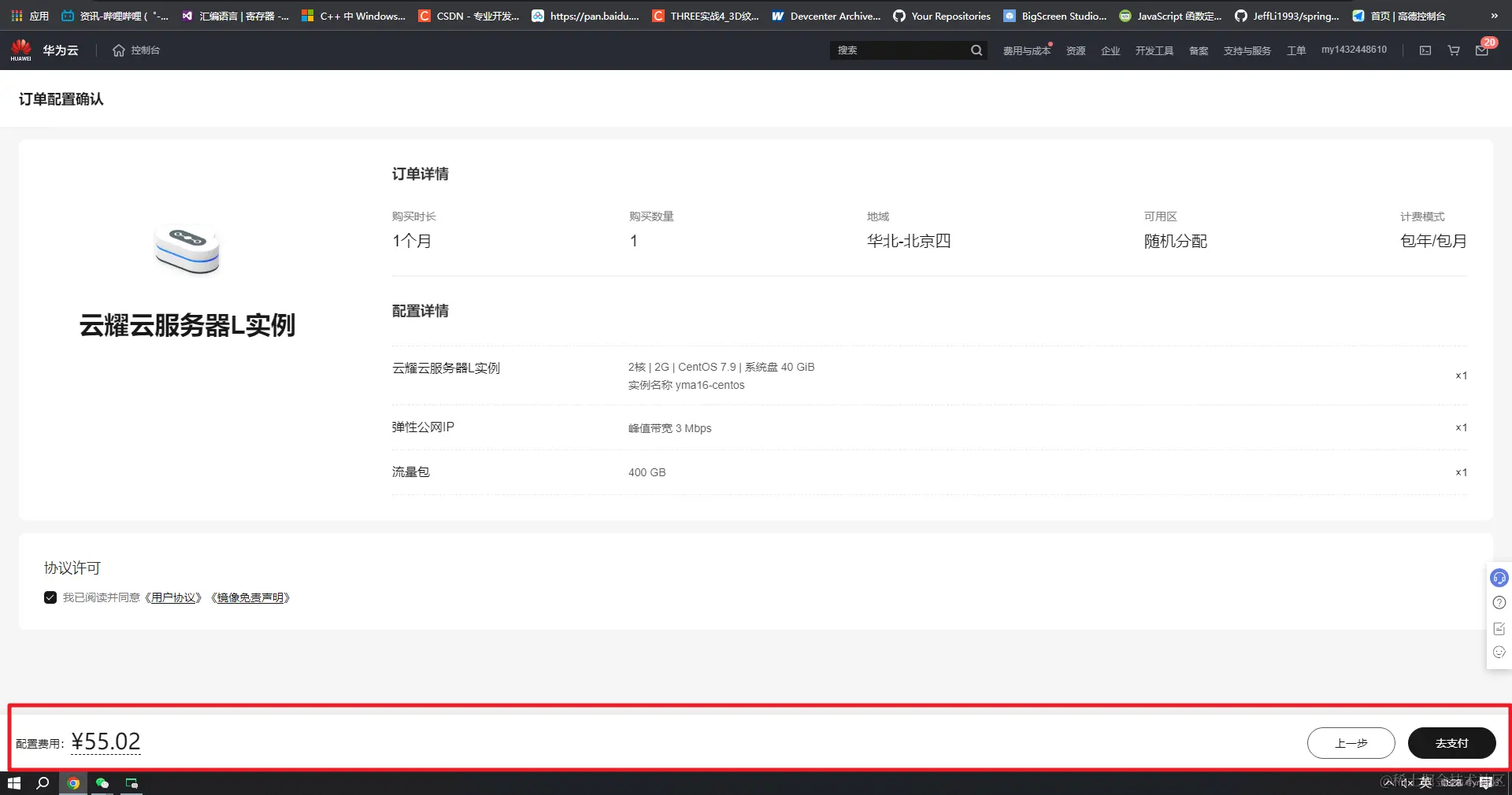This screenshot has width=1512, height=795.
Task: Open the 控制台 console home link
Action: click(x=136, y=50)
